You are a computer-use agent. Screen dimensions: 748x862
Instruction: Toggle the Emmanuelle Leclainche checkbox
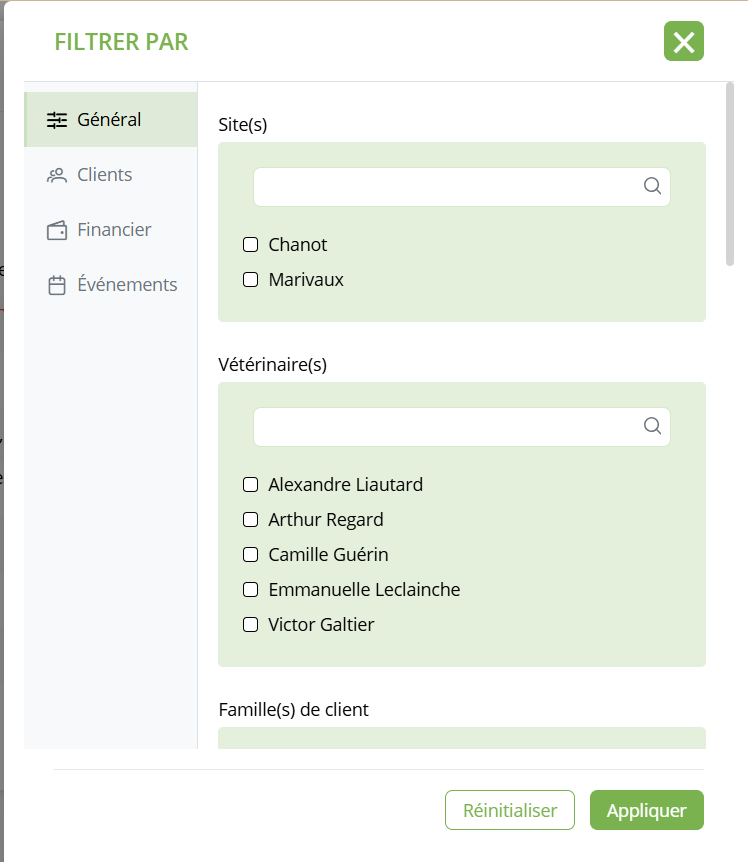(x=251, y=590)
